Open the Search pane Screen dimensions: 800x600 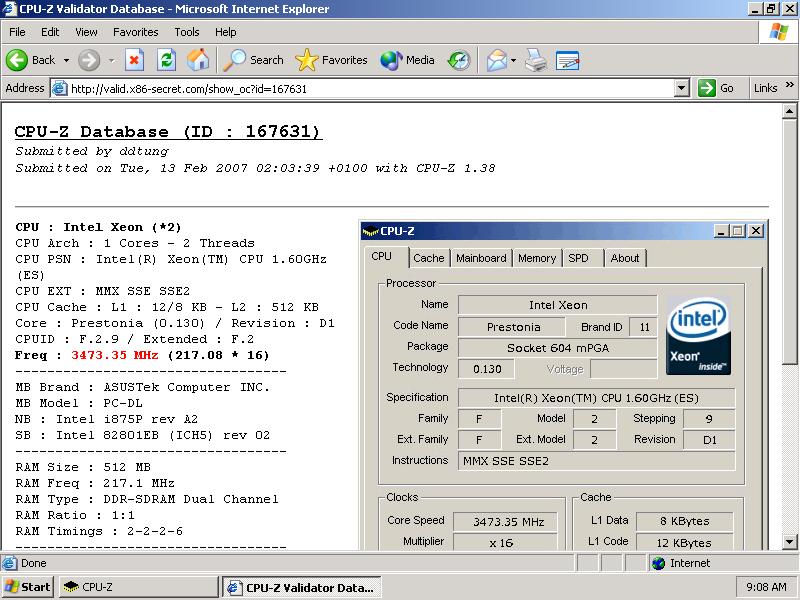[x=253, y=60]
